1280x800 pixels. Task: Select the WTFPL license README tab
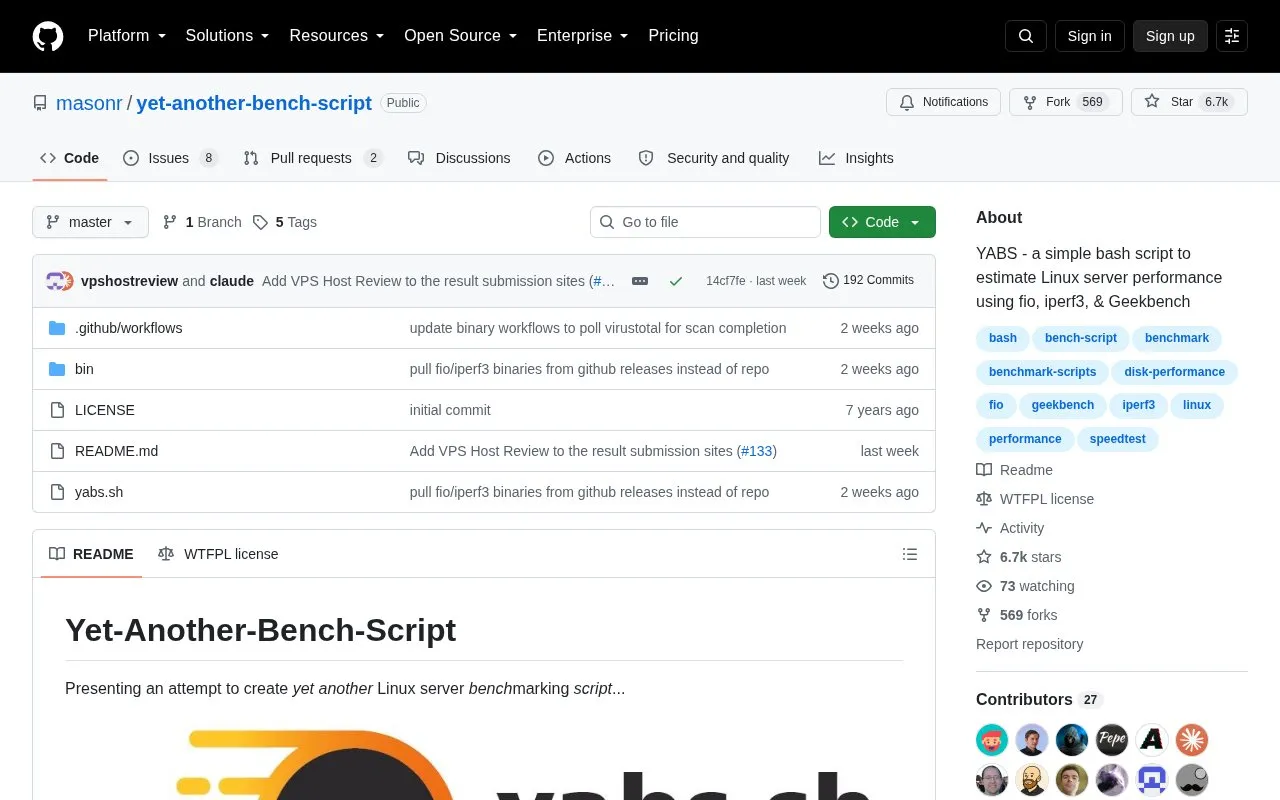coord(218,554)
